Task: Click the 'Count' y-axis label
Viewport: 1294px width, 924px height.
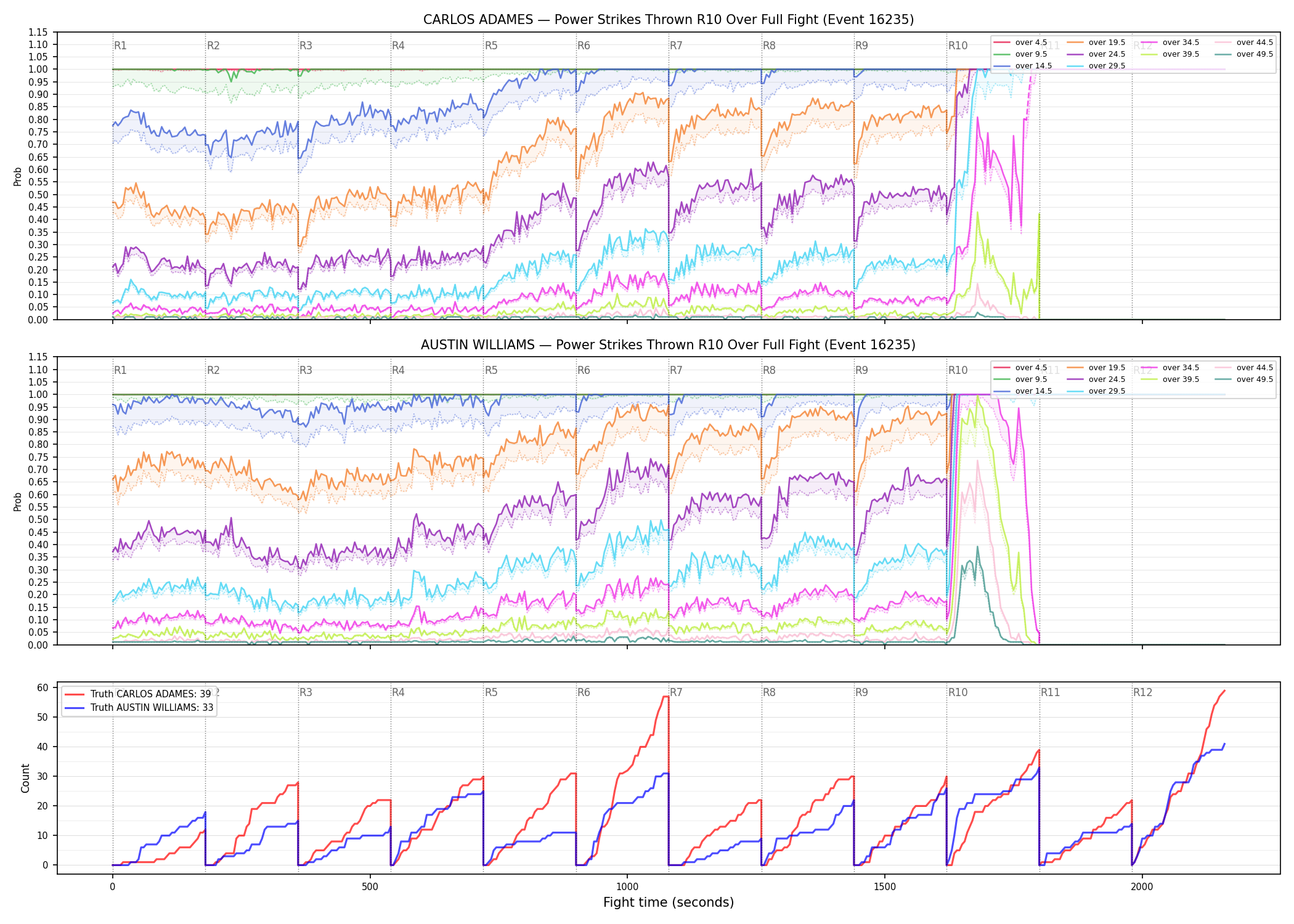Action: coord(25,779)
